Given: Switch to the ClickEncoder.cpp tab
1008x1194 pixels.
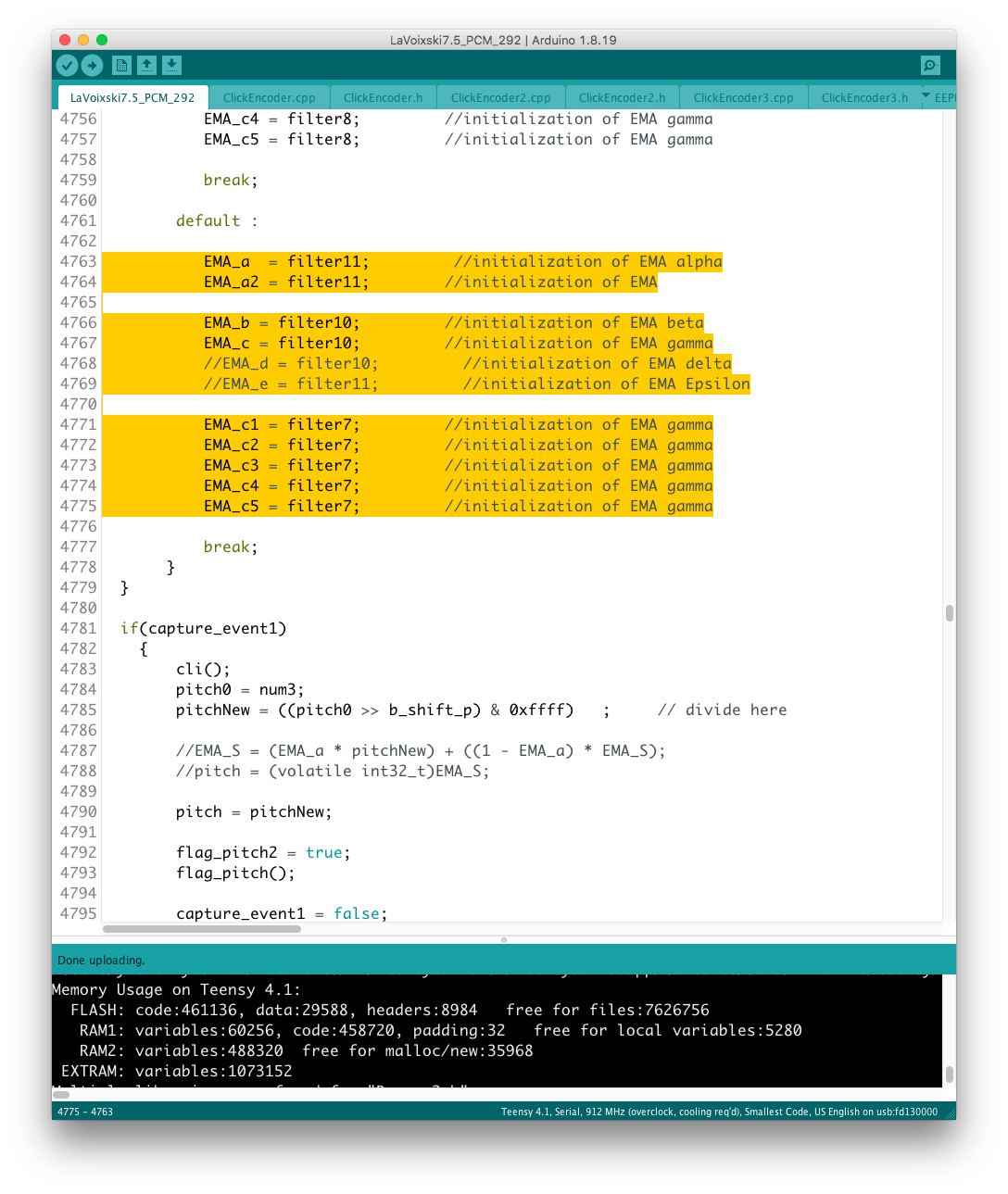Looking at the screenshot, I should click(x=269, y=97).
